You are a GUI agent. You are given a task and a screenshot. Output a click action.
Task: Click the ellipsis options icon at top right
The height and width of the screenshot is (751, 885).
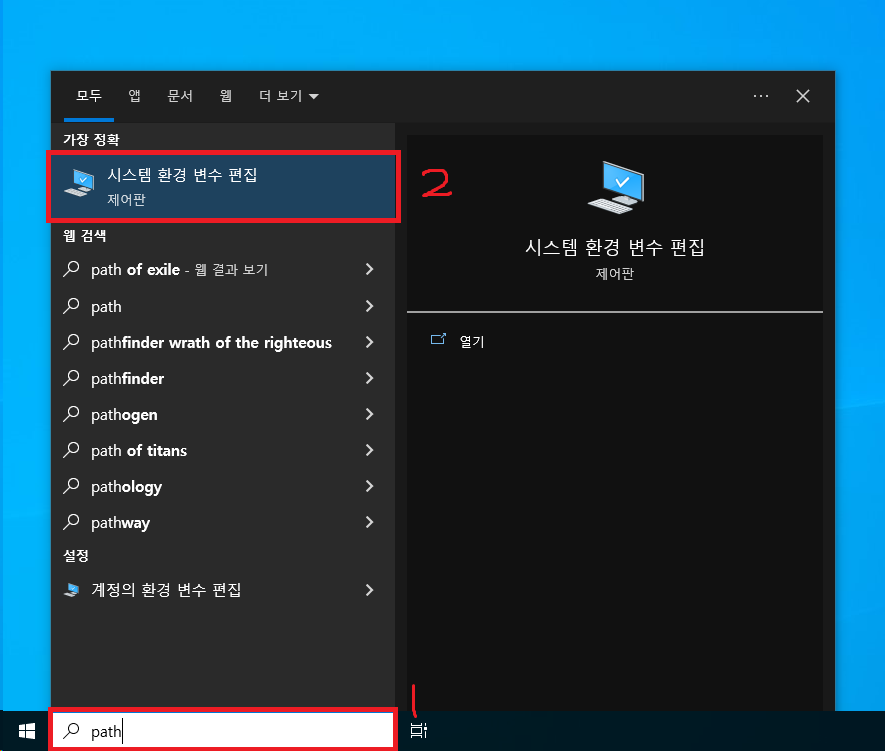(761, 96)
